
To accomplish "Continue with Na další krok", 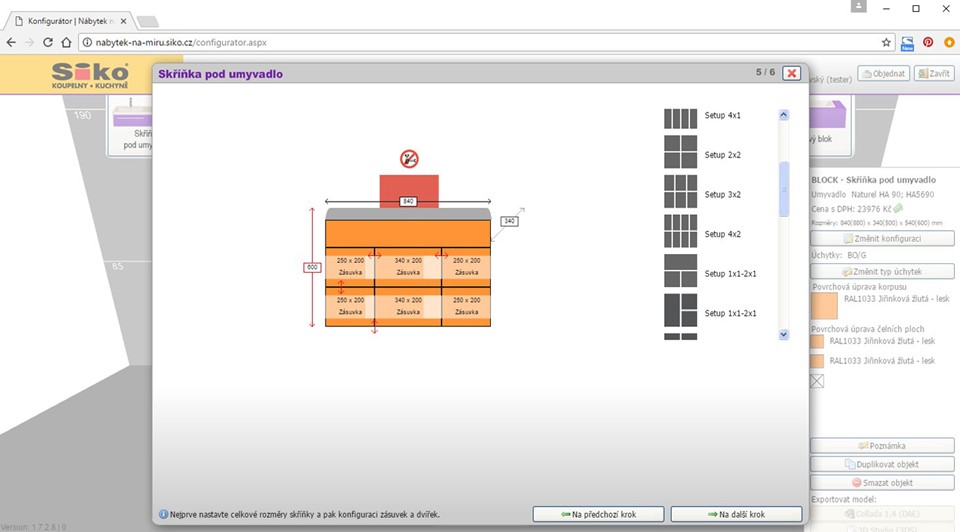I will click(x=736, y=514).
